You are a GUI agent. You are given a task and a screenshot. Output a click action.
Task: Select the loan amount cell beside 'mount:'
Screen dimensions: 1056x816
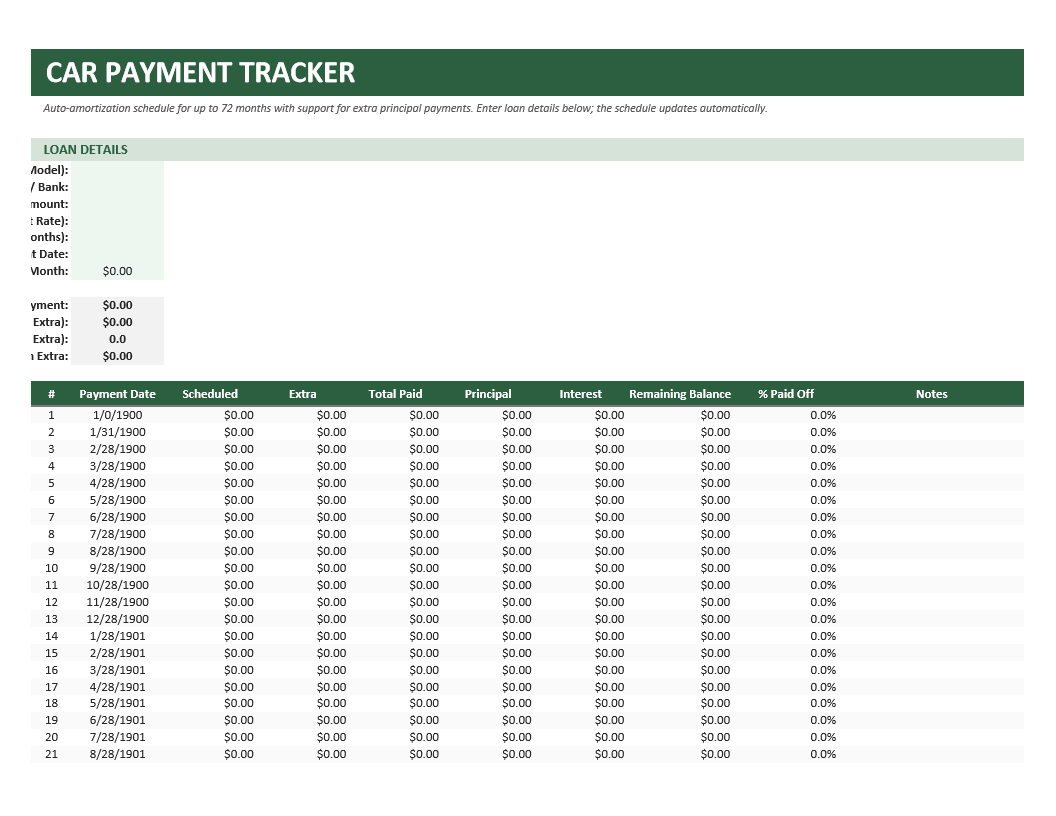pyautogui.click(x=117, y=203)
